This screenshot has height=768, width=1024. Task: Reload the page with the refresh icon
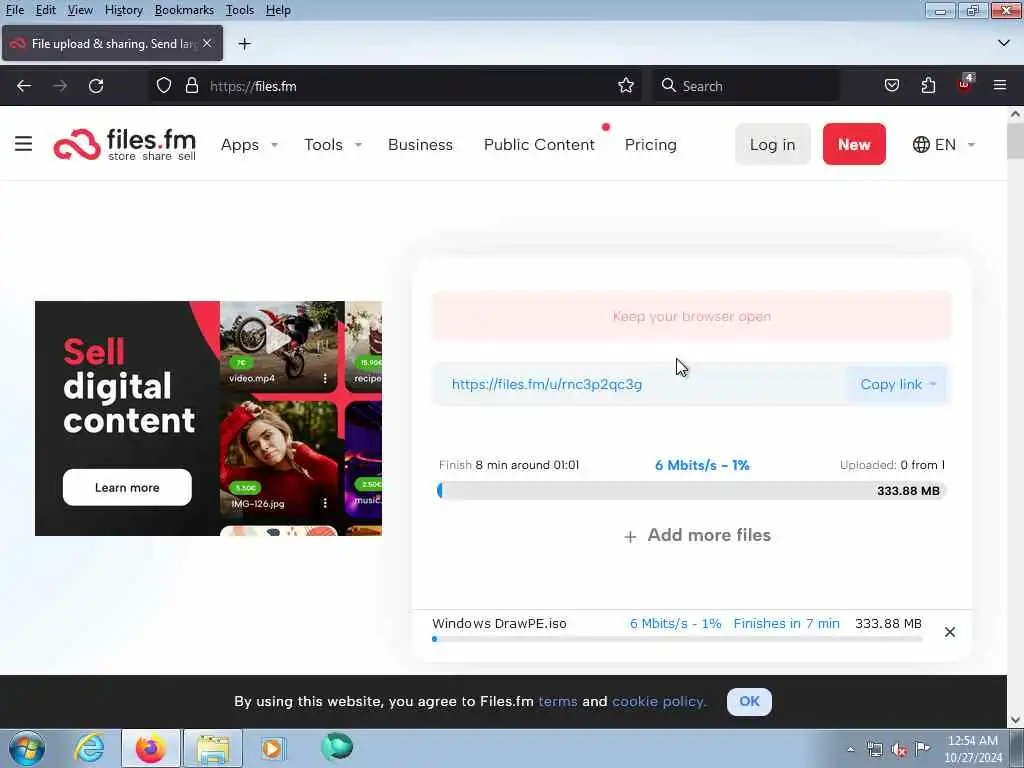tap(96, 86)
